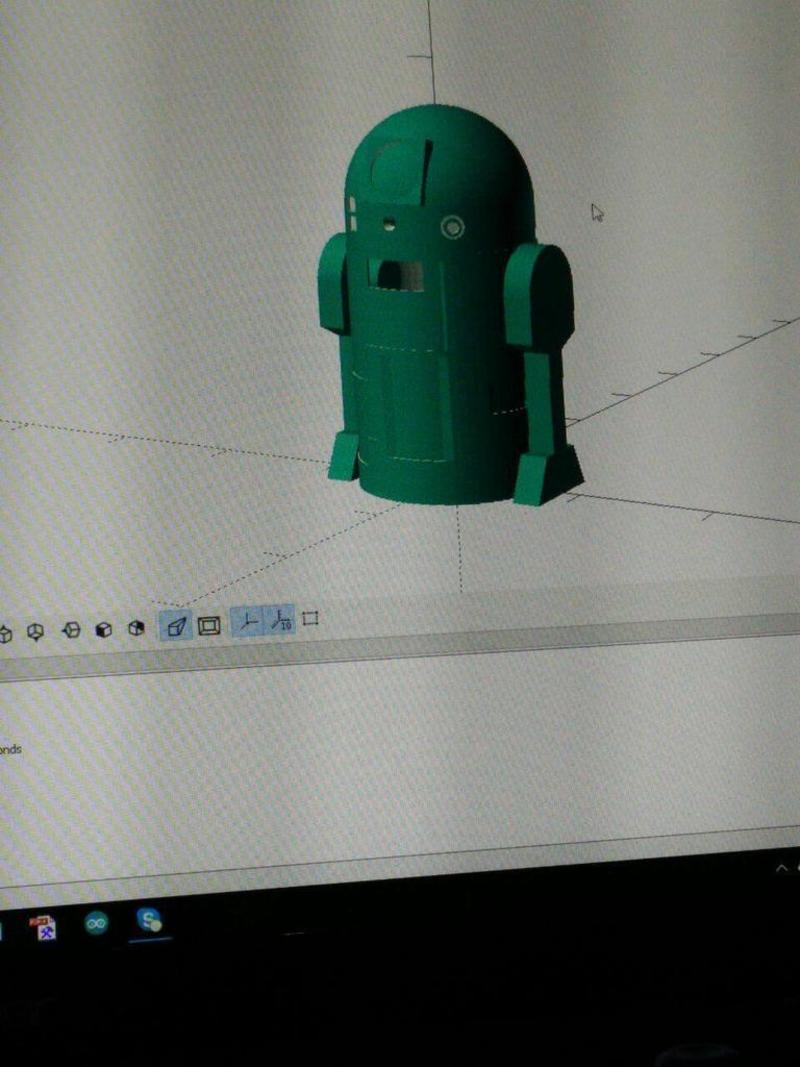
Task: Open Arduino IDE from the taskbar
Action: [x=96, y=923]
